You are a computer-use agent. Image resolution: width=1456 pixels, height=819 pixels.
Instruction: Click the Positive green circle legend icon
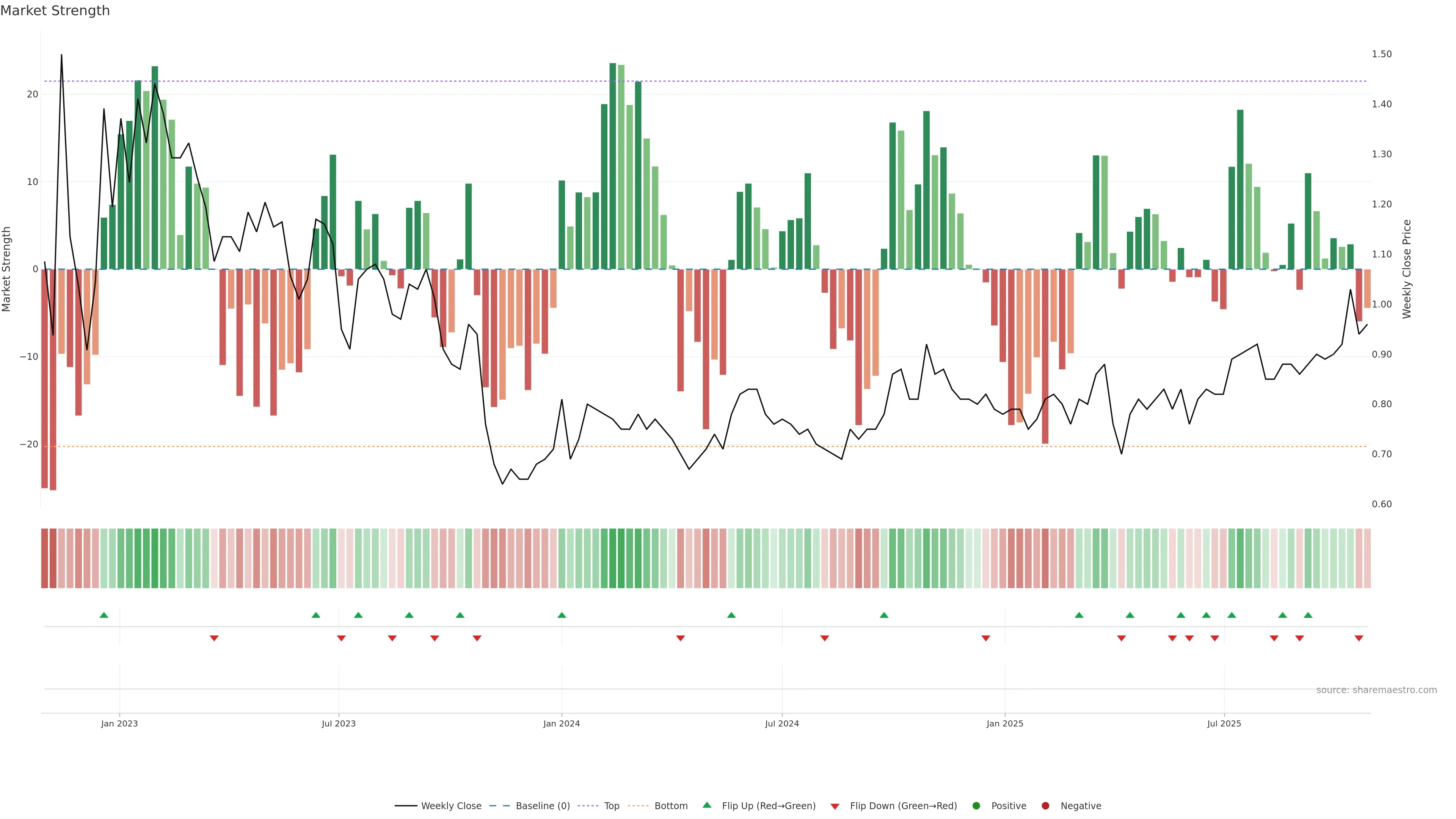tap(976, 806)
